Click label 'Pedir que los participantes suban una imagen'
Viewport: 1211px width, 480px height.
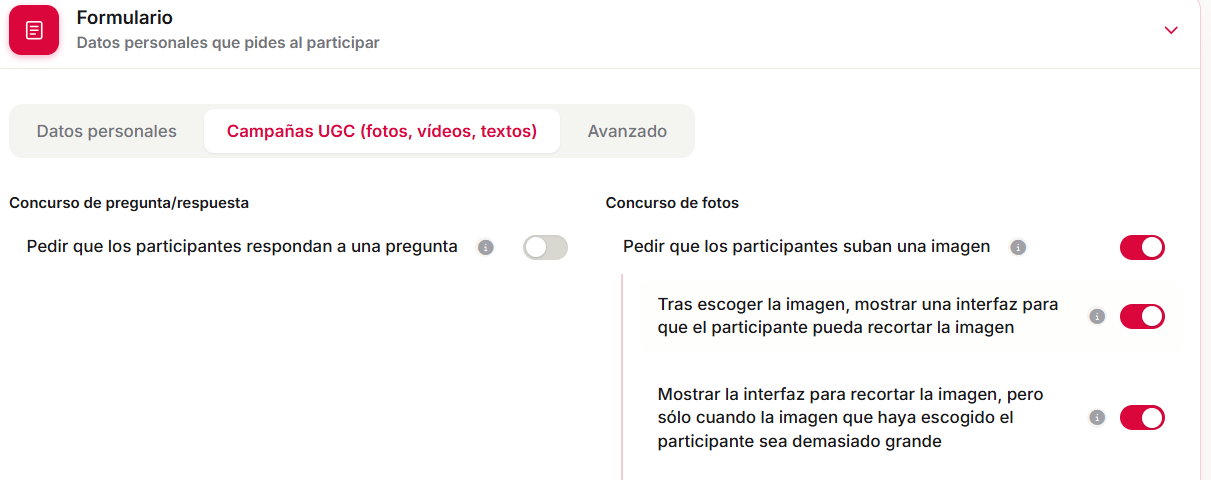[806, 246]
